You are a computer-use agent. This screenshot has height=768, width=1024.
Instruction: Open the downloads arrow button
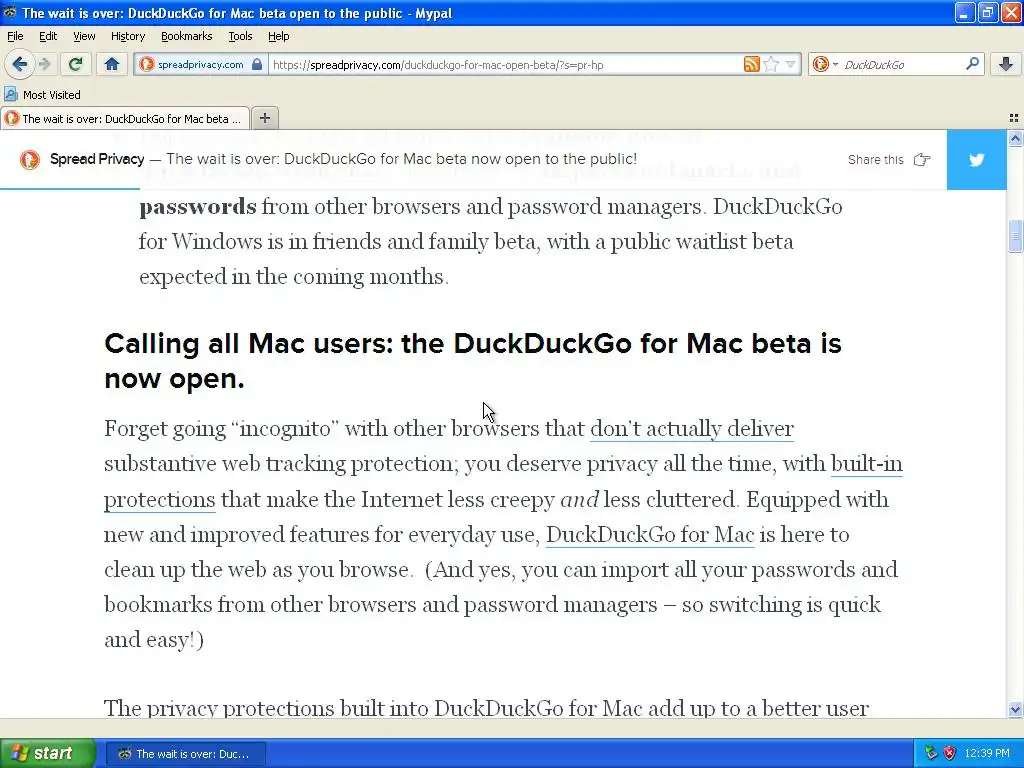1006,64
